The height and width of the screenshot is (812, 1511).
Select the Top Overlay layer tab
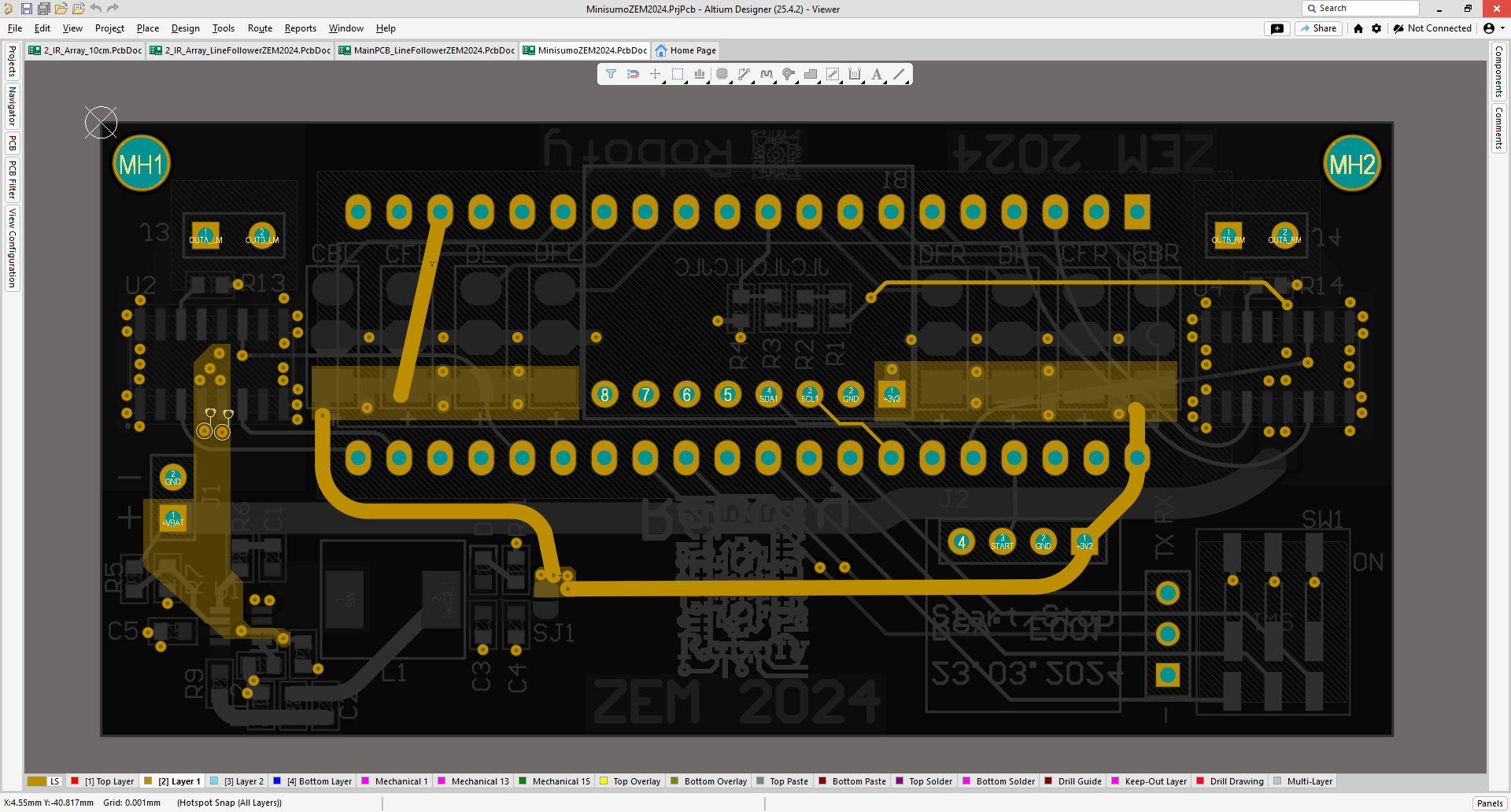click(630, 781)
